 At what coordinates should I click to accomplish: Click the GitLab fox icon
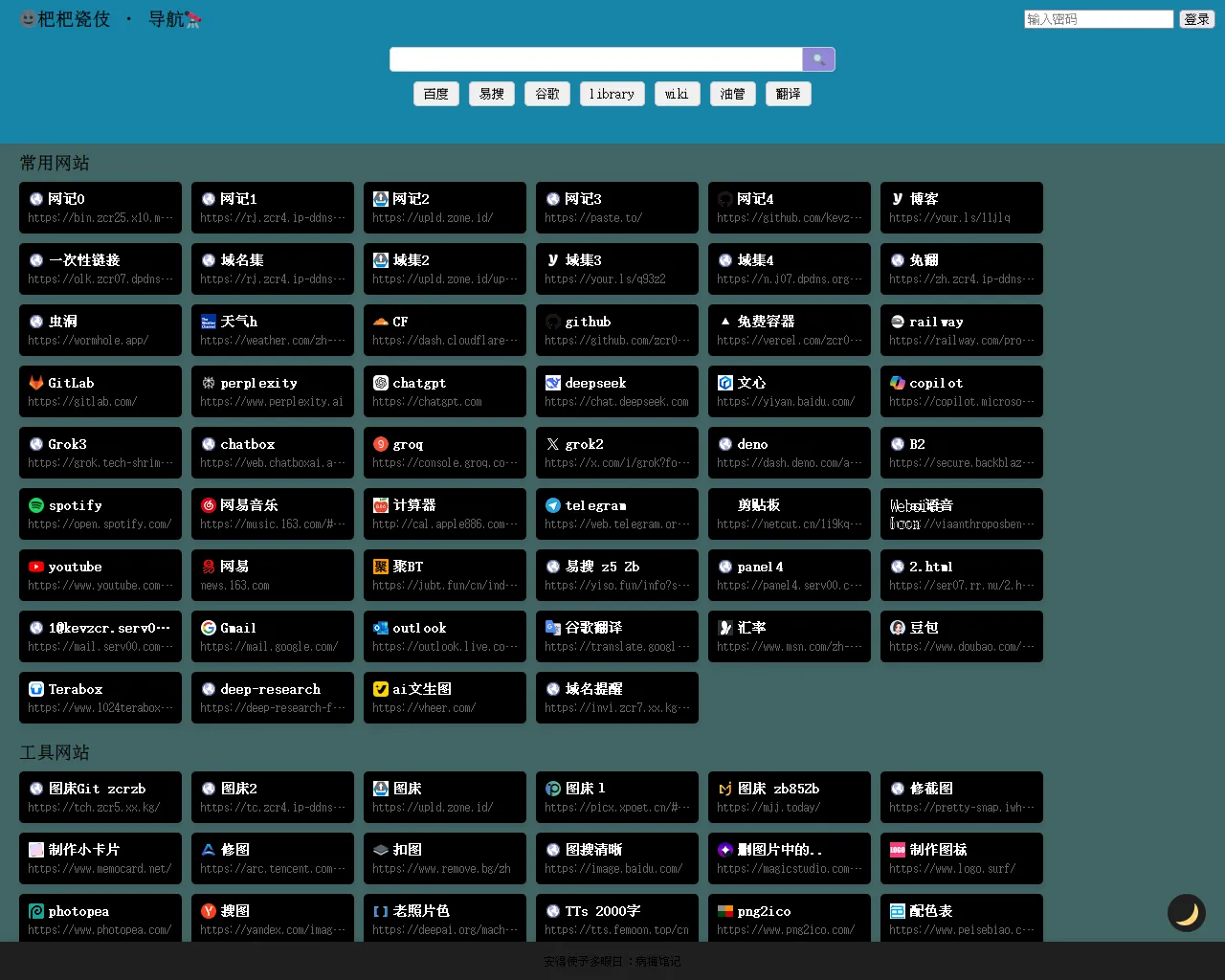36,383
